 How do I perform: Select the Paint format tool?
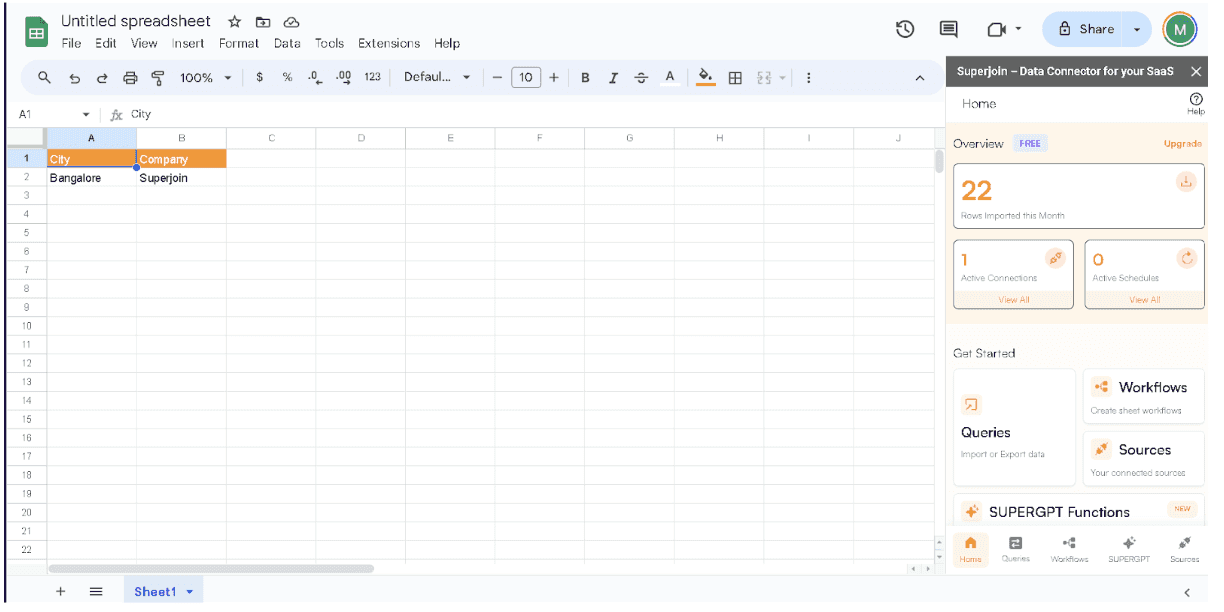click(158, 77)
